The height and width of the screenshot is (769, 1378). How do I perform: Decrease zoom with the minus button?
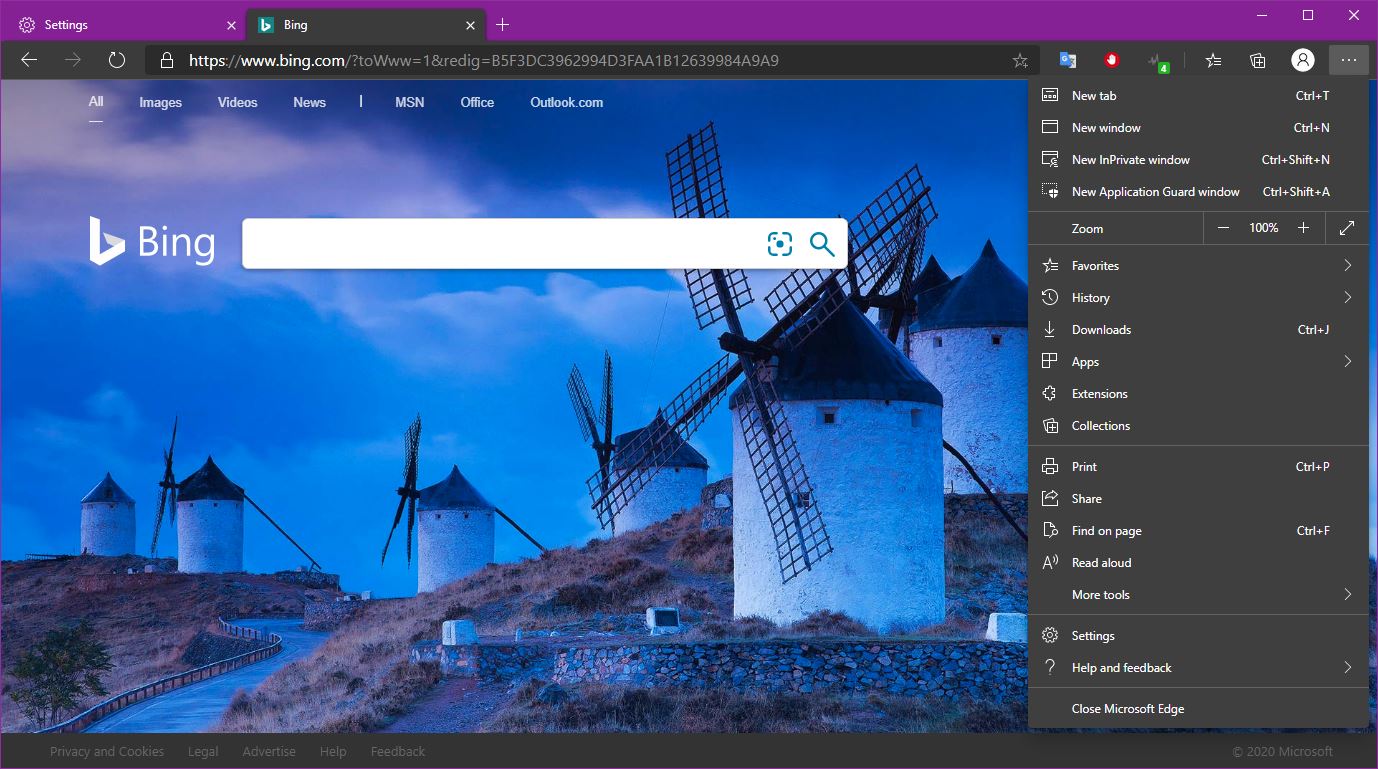click(x=1223, y=228)
